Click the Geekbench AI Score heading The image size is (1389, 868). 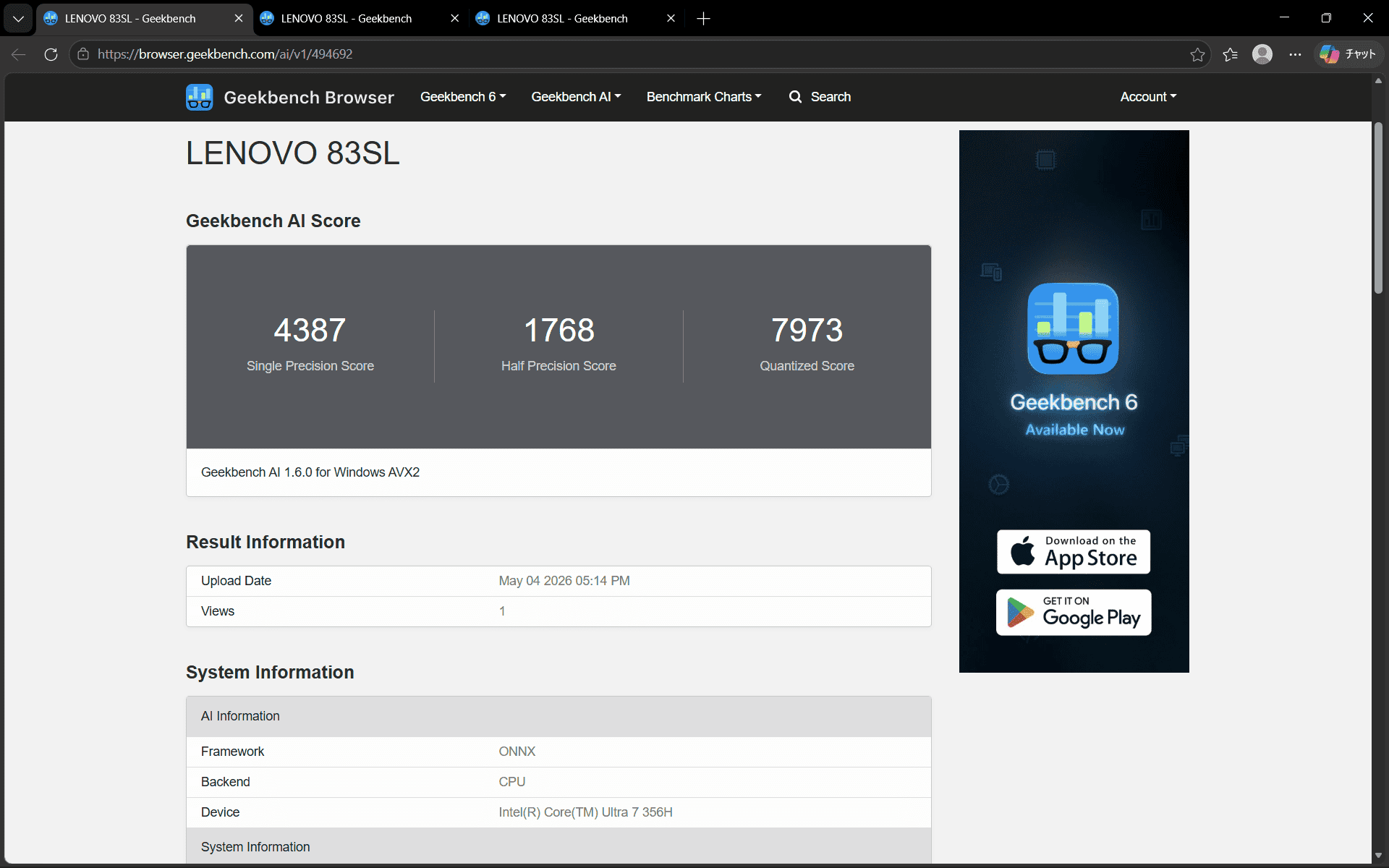tap(273, 221)
